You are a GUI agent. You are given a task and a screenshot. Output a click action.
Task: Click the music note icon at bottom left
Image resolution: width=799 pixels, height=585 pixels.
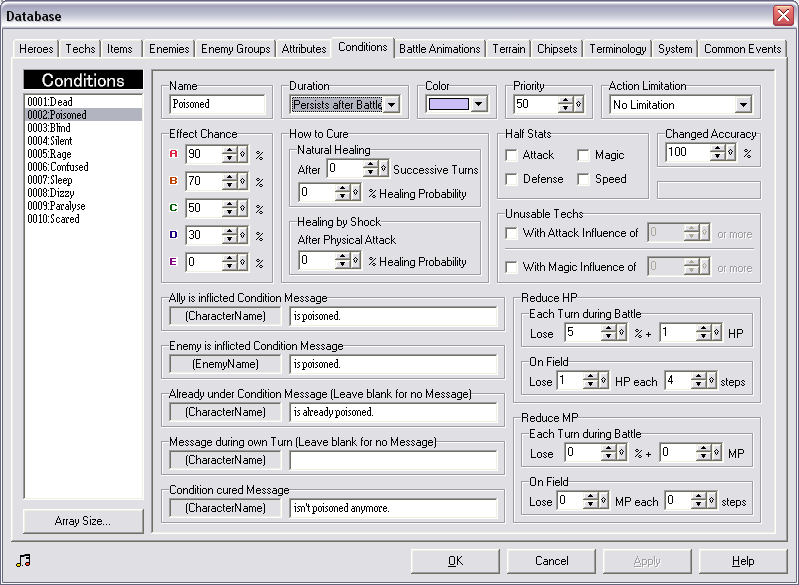[x=24, y=560]
